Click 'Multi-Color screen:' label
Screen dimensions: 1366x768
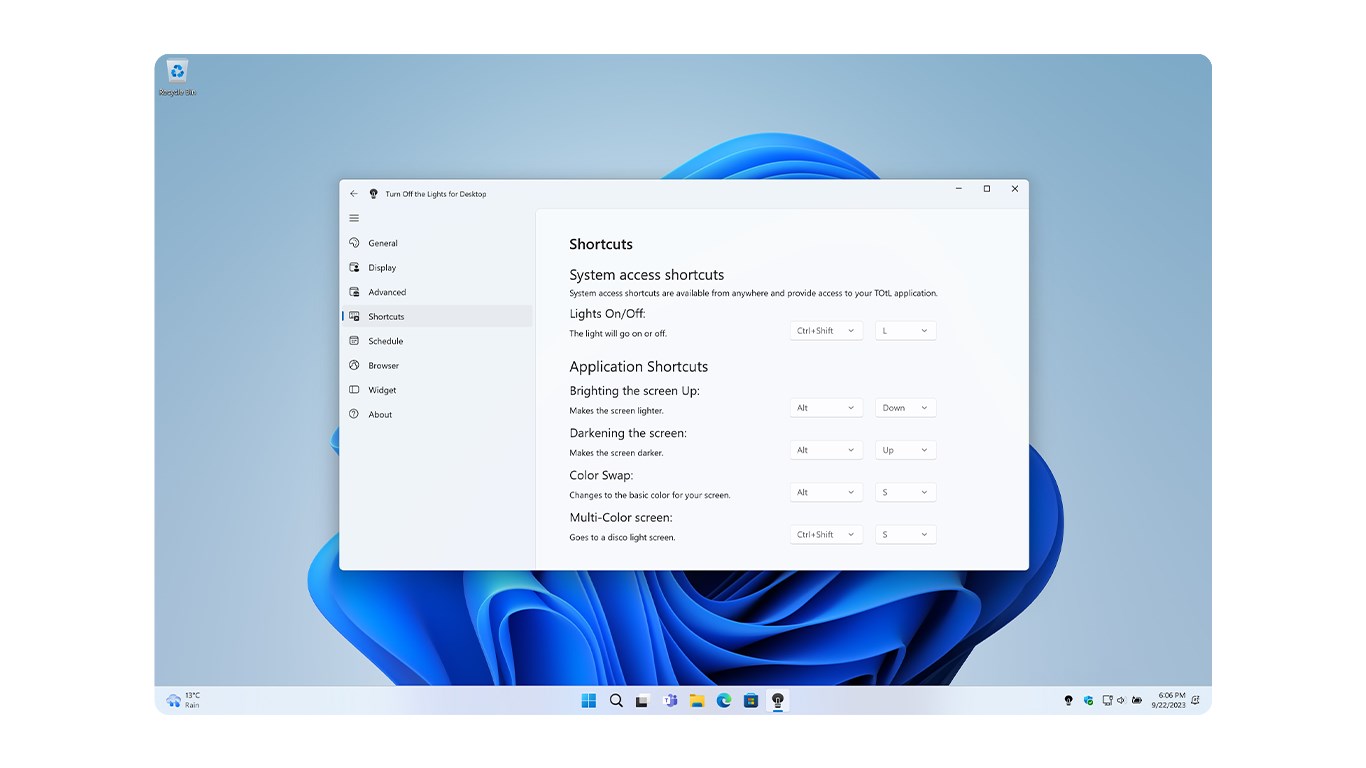pyautogui.click(x=621, y=518)
